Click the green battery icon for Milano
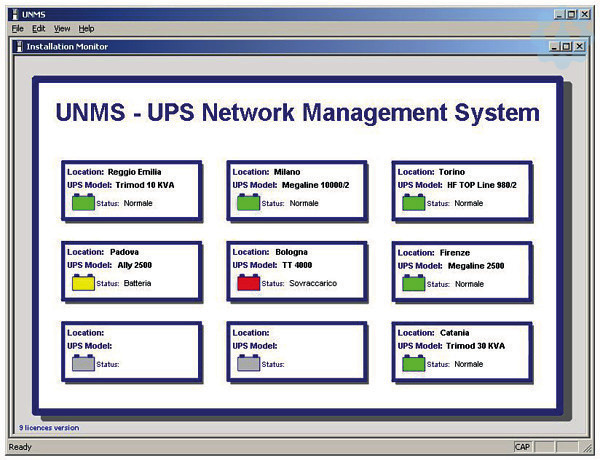The width and height of the screenshot is (600, 460). pos(248,203)
